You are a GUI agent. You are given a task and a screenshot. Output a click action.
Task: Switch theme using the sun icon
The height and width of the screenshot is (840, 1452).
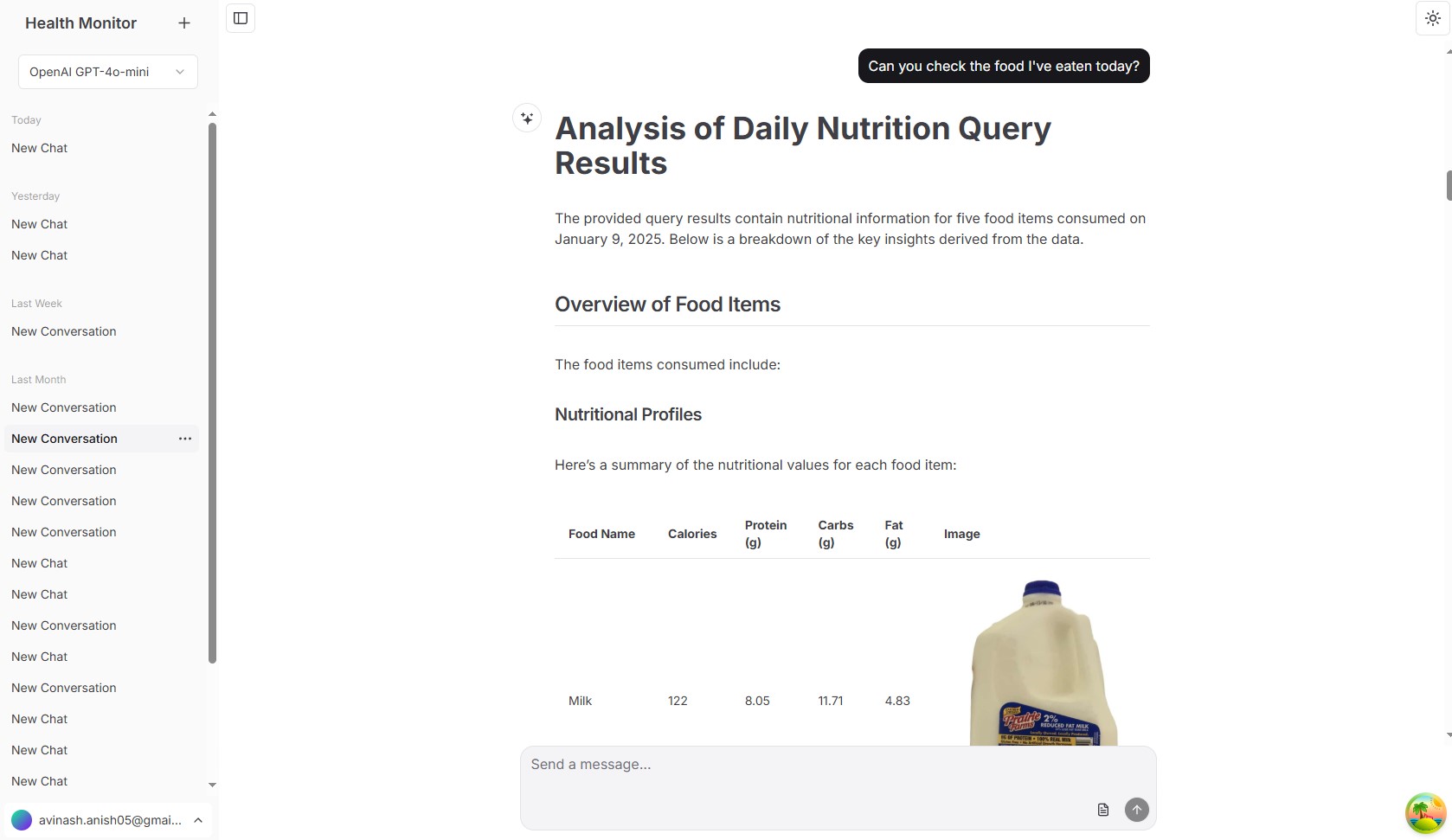(1433, 18)
